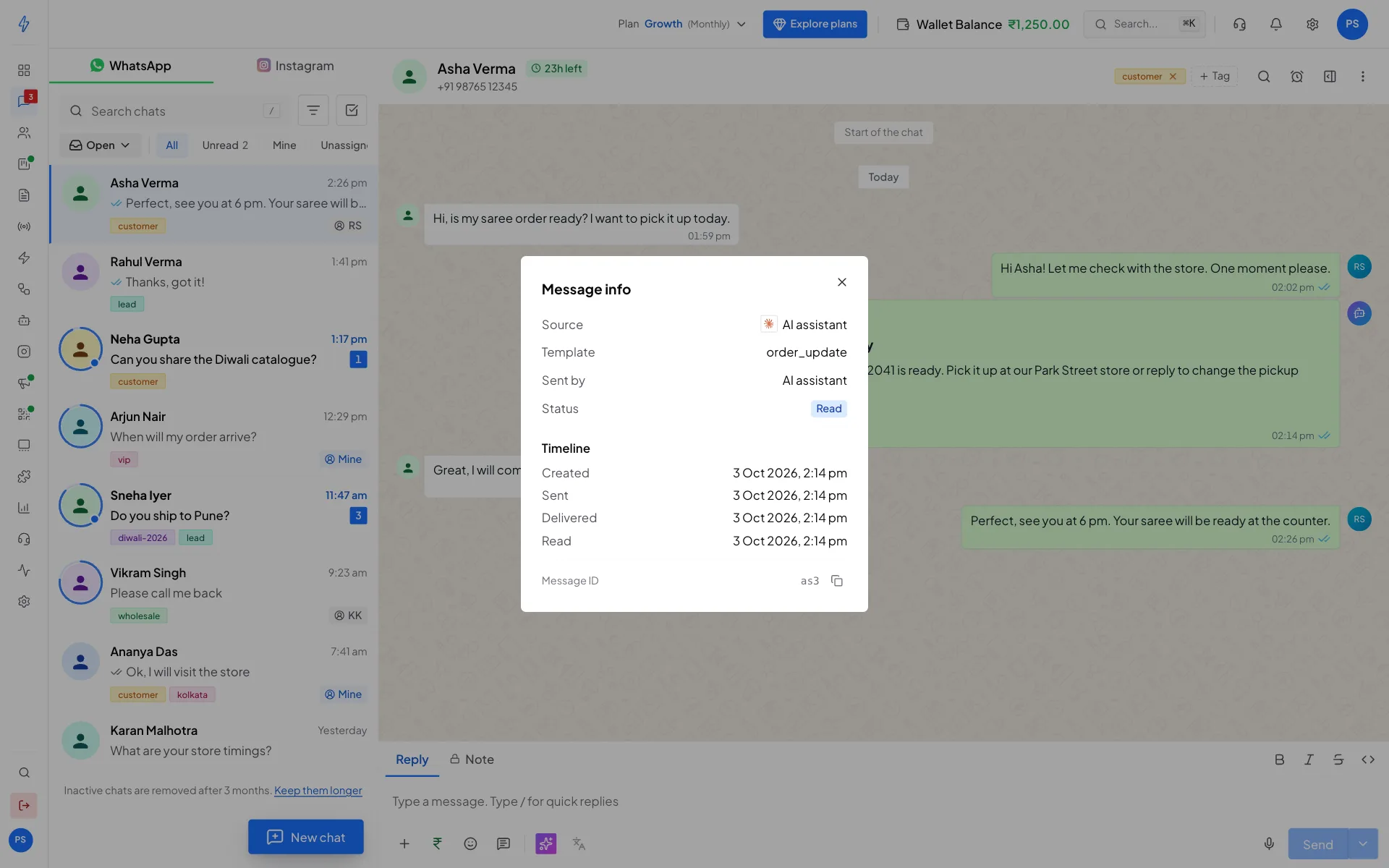The image size is (1389, 868).
Task: Use AI assist sparkle button
Action: [546, 843]
